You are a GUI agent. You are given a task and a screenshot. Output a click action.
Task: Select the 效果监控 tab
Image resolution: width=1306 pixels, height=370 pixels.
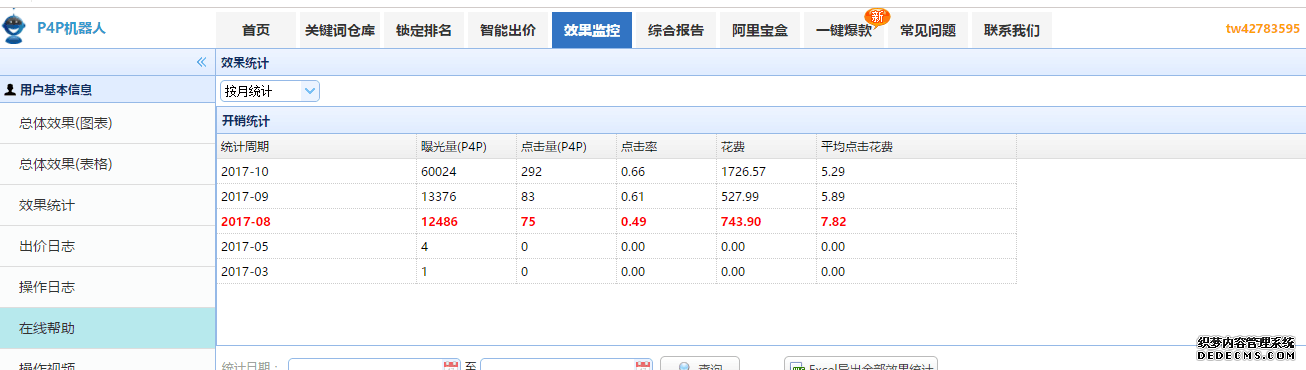pyautogui.click(x=592, y=30)
